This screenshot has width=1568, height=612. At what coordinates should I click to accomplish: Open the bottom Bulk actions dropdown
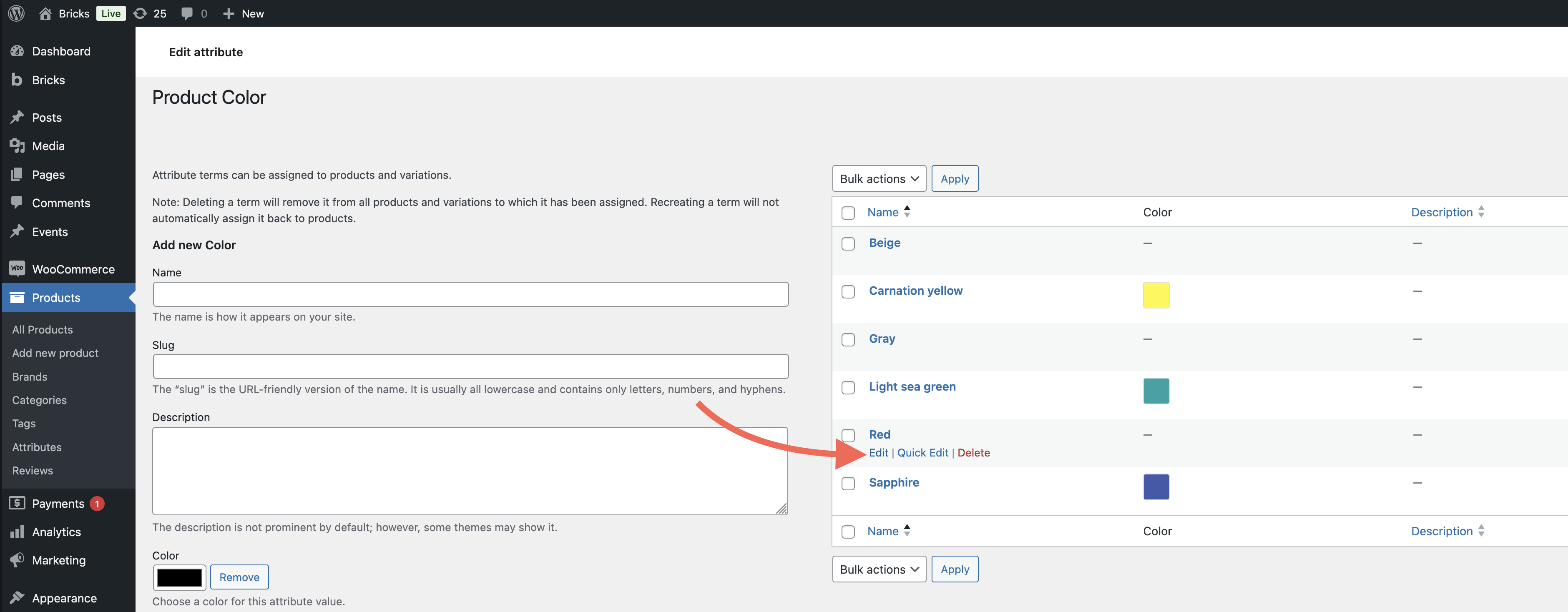[878, 569]
